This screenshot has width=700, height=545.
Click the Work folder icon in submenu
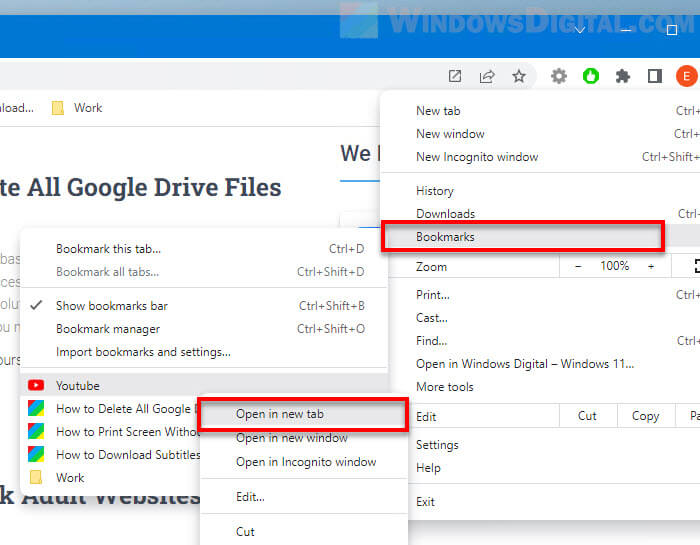36,478
